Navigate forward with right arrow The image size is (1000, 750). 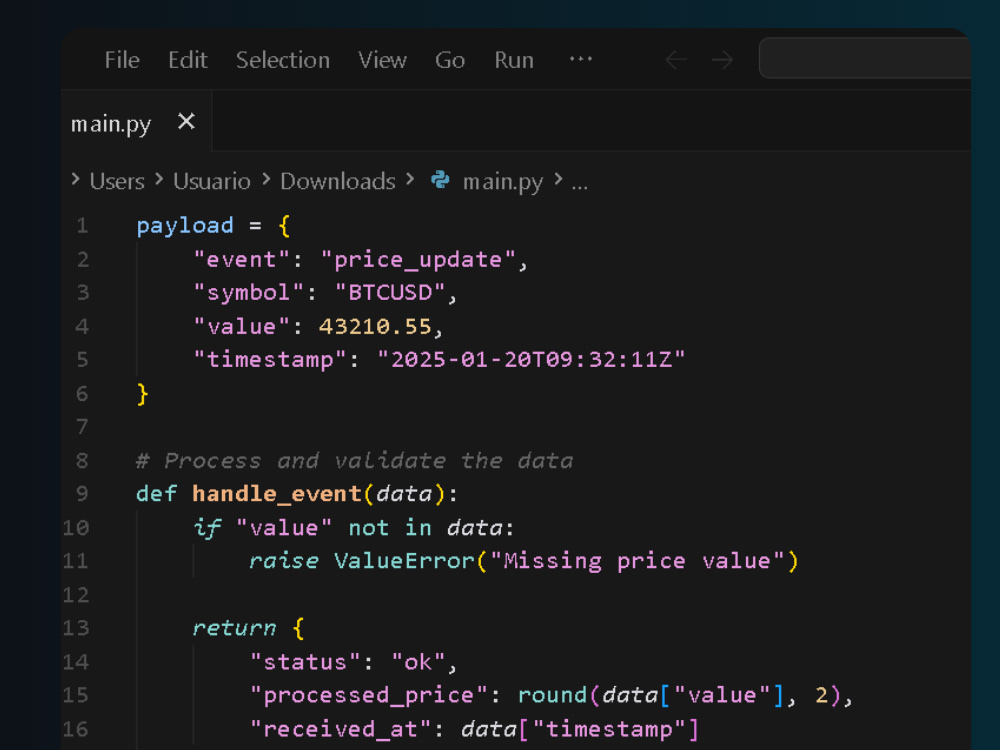pyautogui.click(x=722, y=60)
